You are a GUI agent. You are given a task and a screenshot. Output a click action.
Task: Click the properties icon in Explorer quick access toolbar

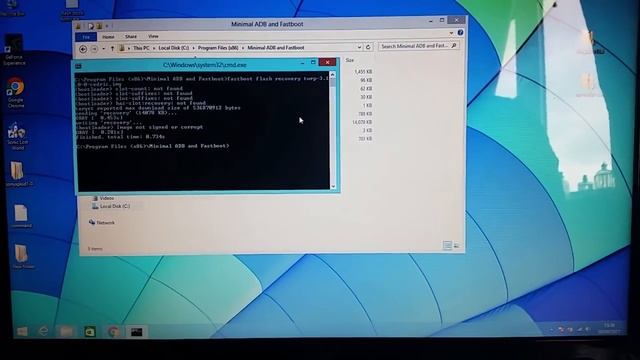[91, 26]
